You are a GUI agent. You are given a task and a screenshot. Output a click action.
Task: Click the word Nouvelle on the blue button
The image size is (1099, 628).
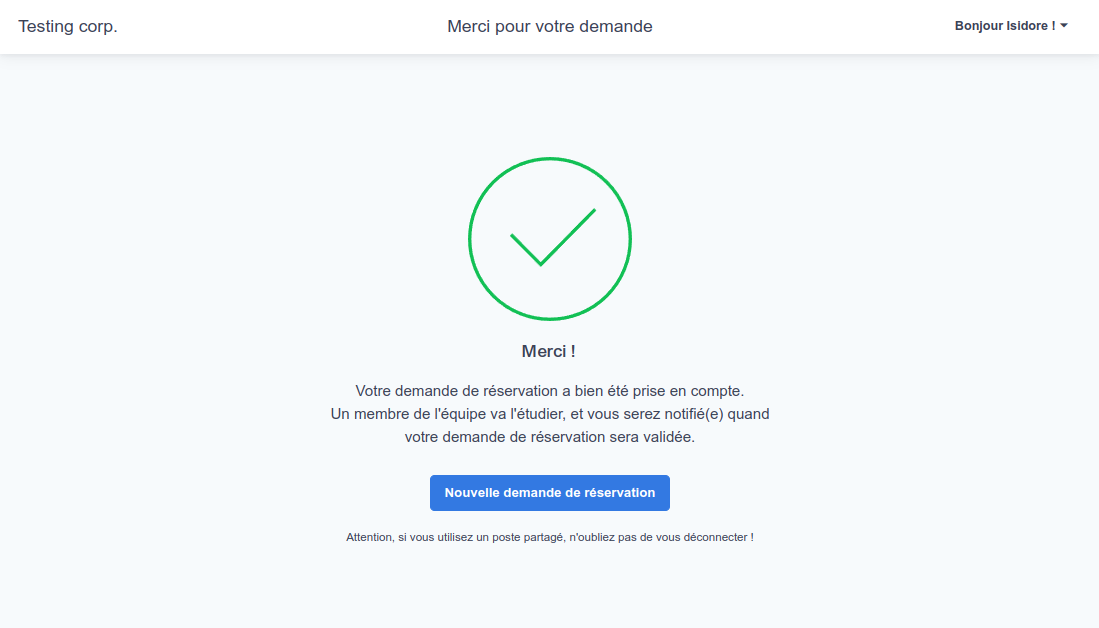[x=472, y=493]
